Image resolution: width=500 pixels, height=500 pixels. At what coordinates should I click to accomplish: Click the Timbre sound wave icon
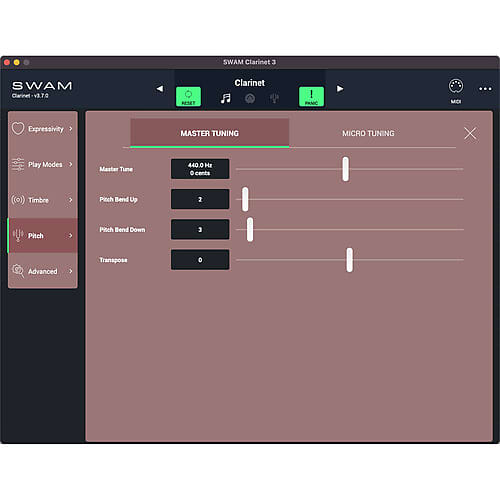pyautogui.click(x=18, y=200)
